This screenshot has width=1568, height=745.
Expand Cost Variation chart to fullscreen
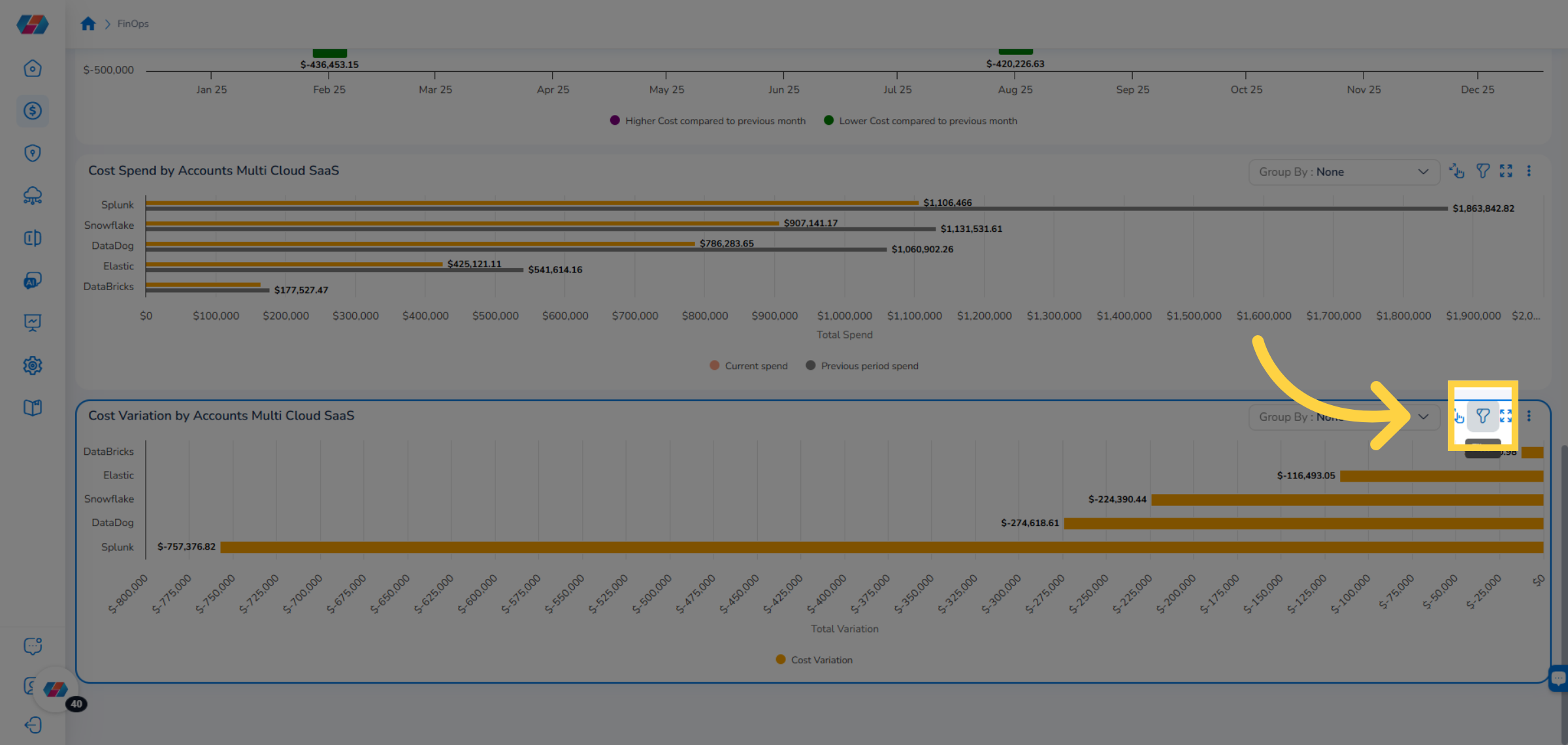pos(1506,416)
